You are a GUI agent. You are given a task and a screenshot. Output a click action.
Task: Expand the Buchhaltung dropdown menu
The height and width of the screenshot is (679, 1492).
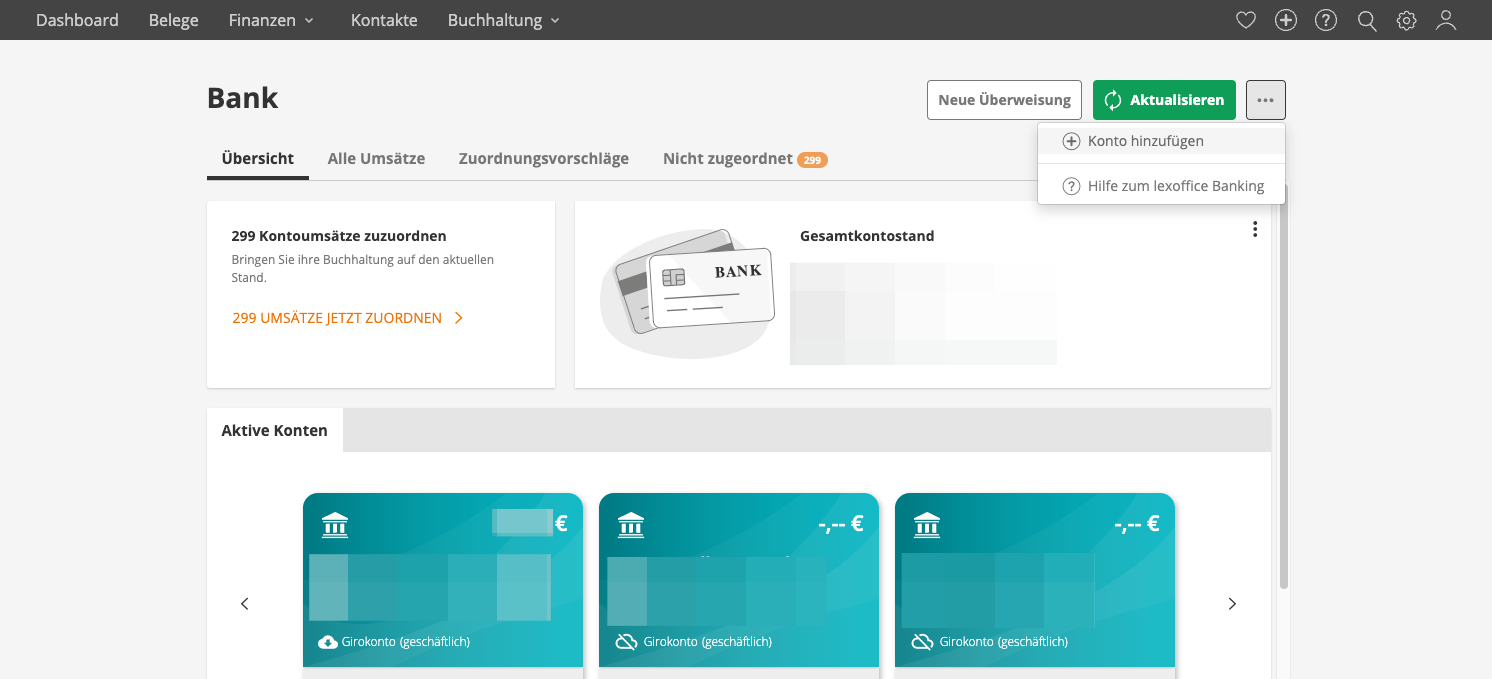[x=504, y=20]
